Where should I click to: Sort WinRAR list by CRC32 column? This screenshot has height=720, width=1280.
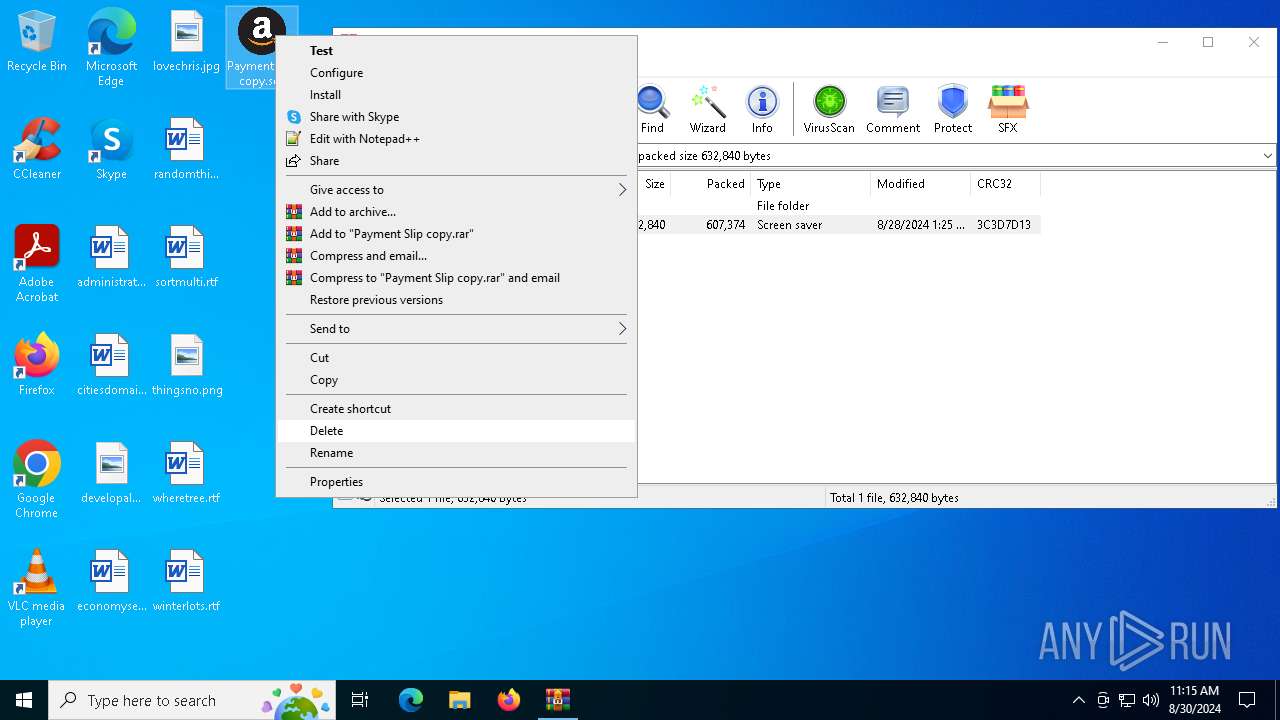[1005, 184]
